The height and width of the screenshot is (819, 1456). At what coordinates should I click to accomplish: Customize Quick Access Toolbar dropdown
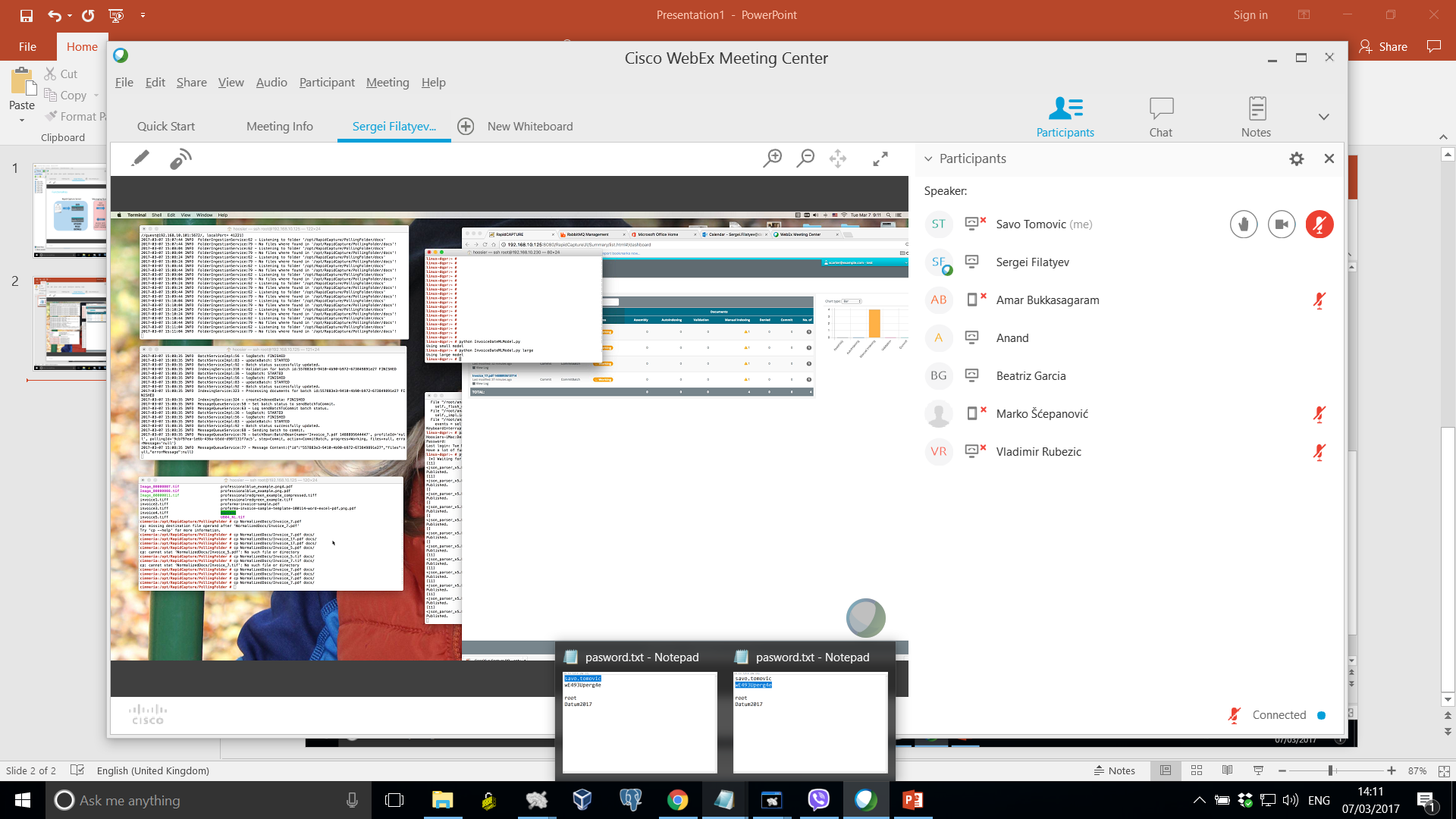[x=143, y=15]
